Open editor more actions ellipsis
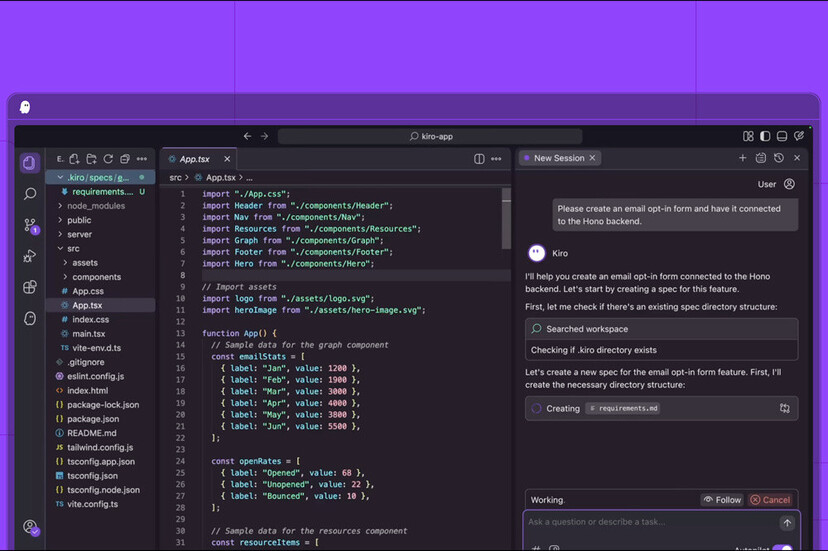Screen dimensions: 828x551 (x=496, y=159)
